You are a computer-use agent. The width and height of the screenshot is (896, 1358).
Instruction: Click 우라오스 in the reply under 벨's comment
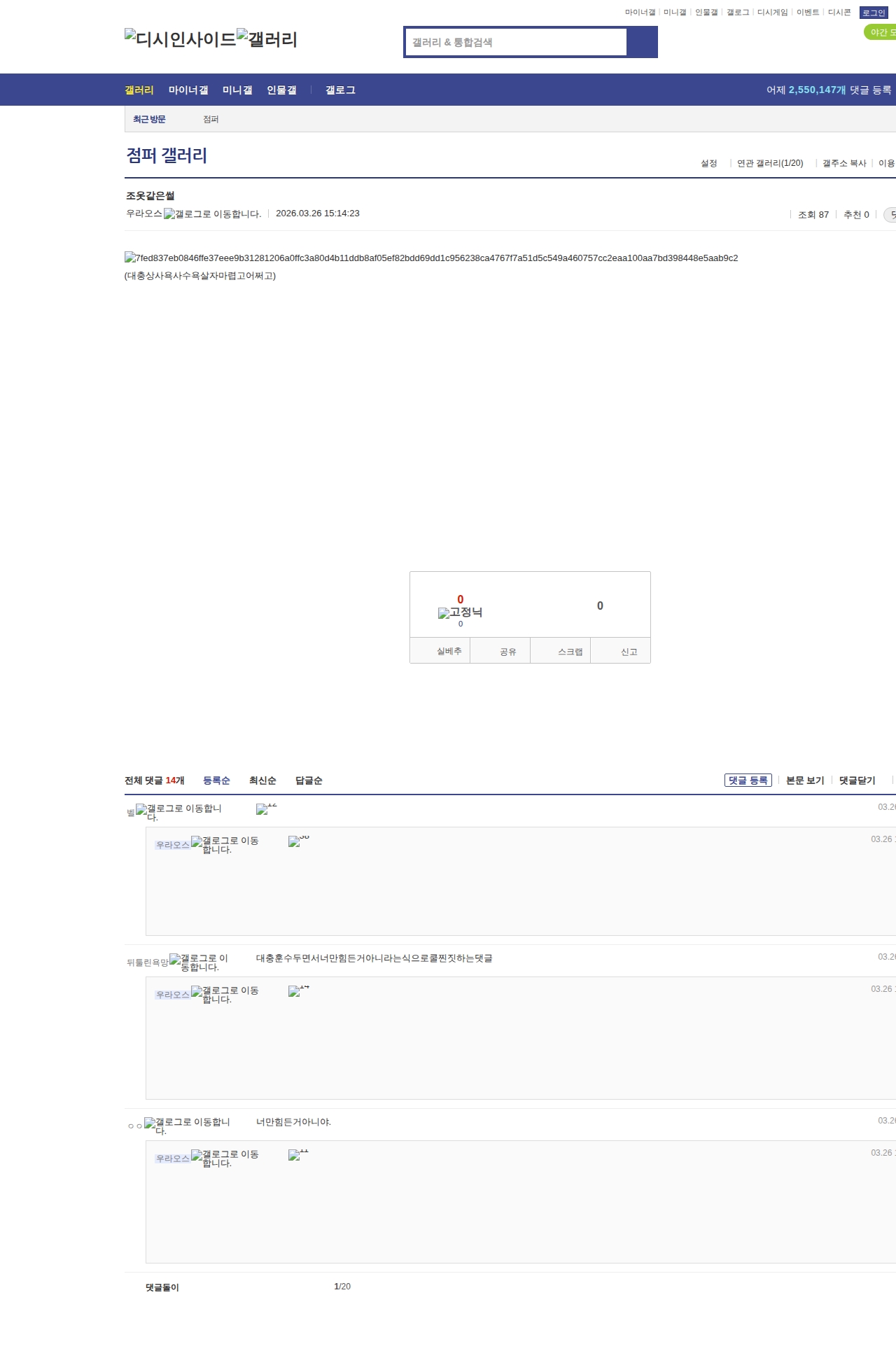(x=173, y=845)
